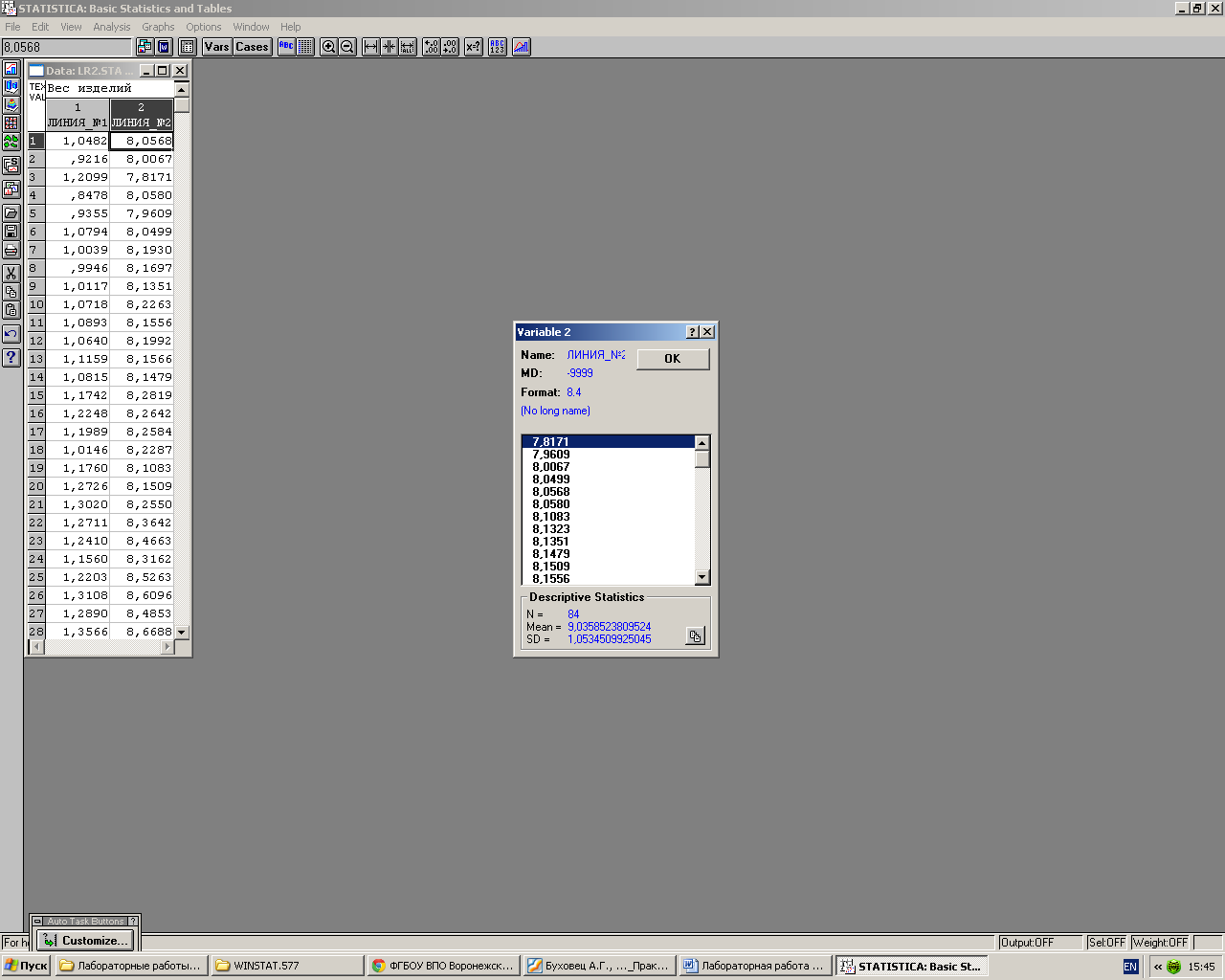Open the Edit menu
The image size is (1225, 980).
click(40, 27)
